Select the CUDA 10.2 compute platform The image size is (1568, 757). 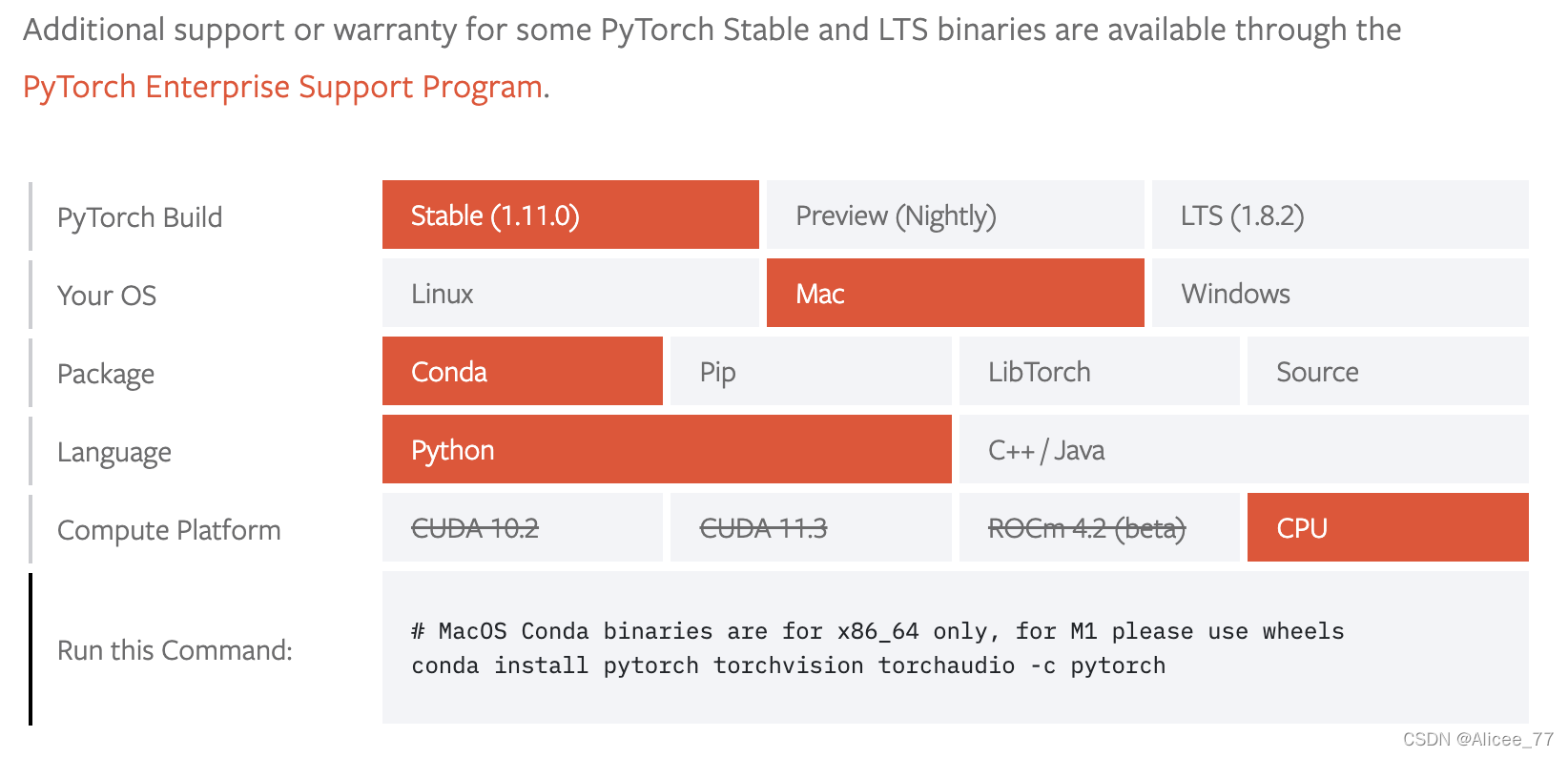(x=522, y=527)
